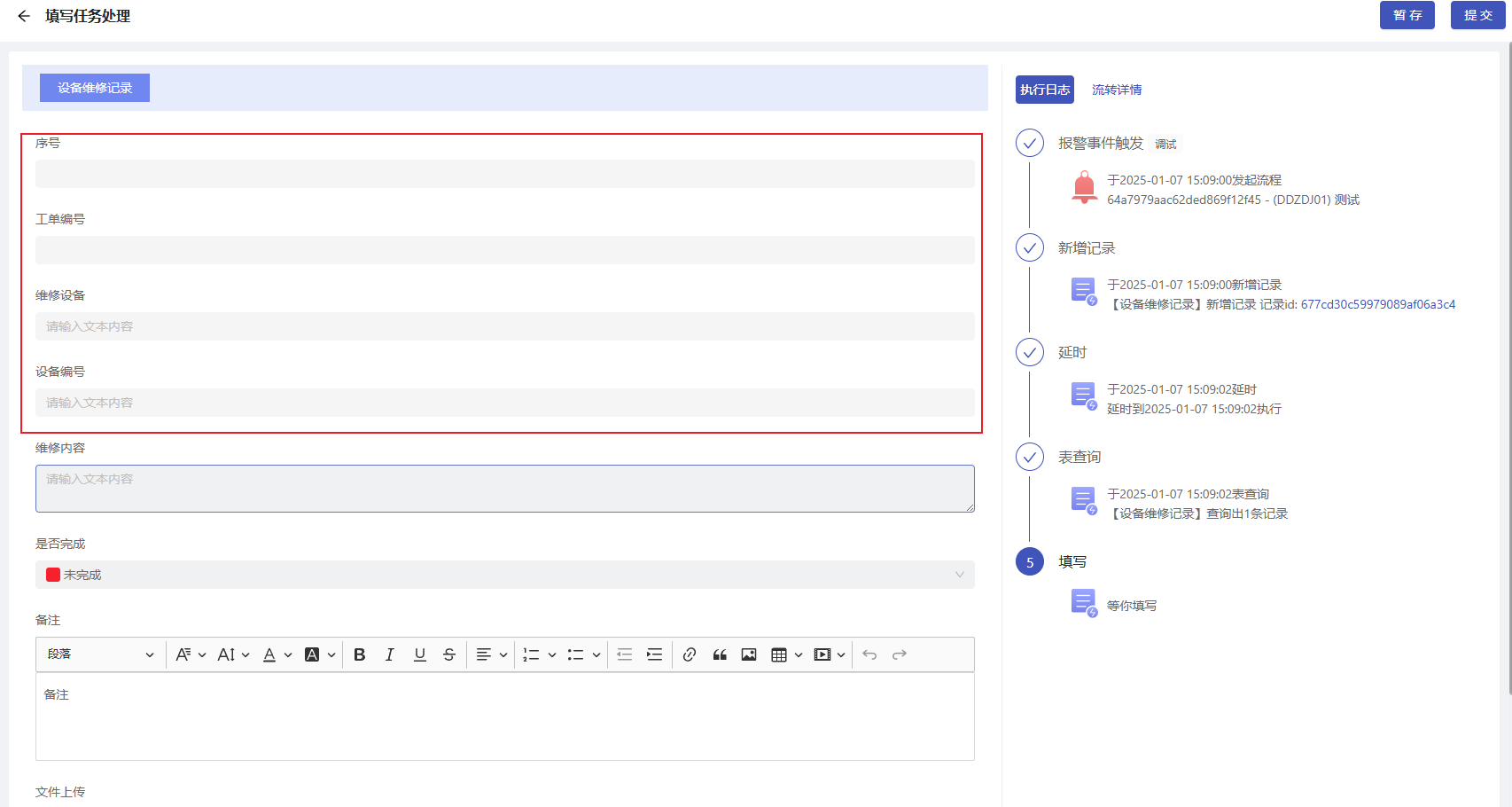Click the 工单编号 input field
This screenshot has width=1512, height=807.
click(x=505, y=250)
